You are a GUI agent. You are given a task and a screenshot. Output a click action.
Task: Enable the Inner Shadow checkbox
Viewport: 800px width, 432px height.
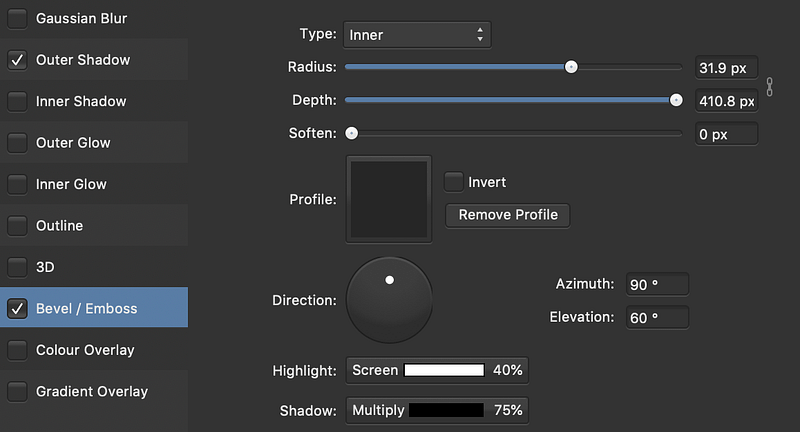tap(17, 101)
